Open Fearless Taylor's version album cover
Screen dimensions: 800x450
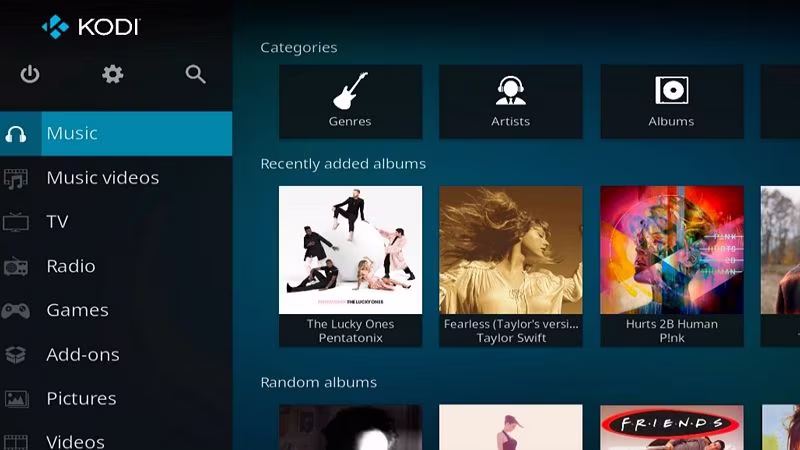(511, 250)
